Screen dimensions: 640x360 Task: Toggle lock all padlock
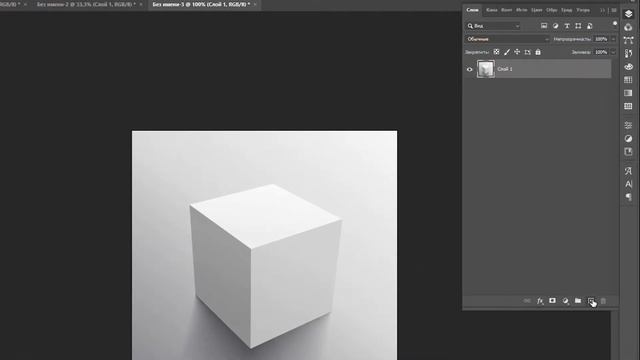click(x=538, y=52)
